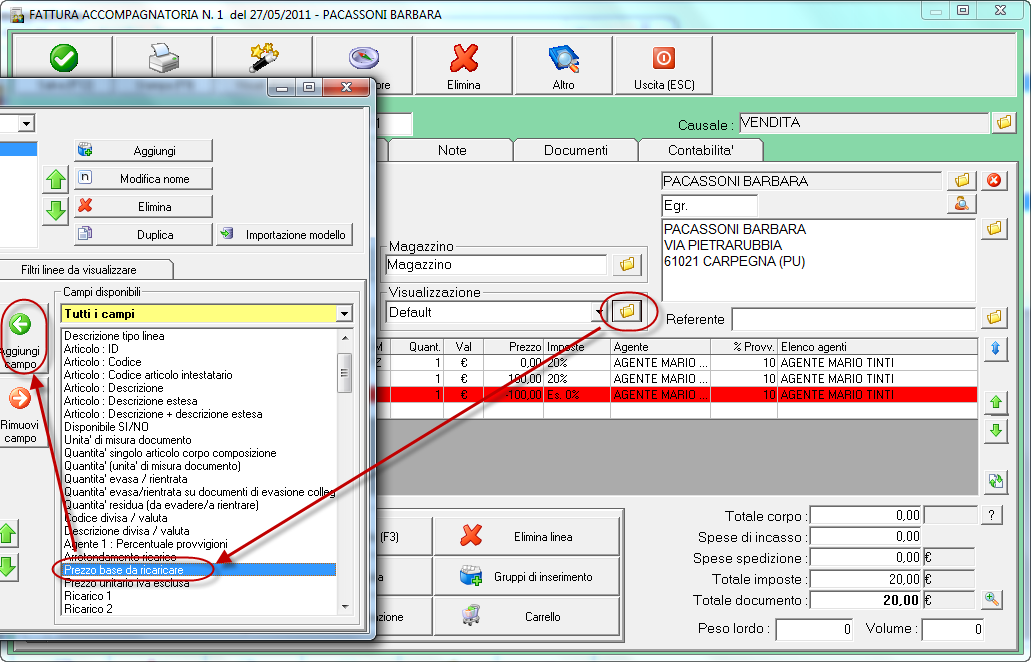The width and height of the screenshot is (1031, 662).
Task: Click green down arrow right of invoice table
Action: [x=995, y=431]
